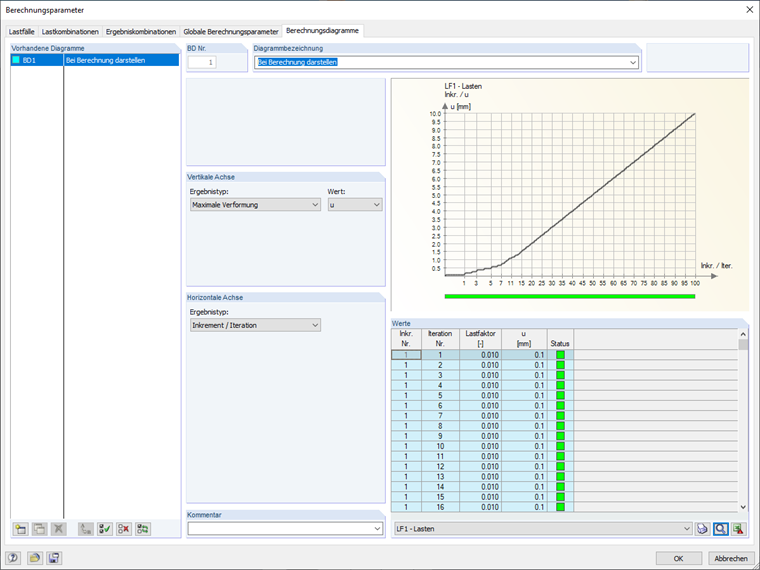Select the u value cell in iteration row 4
The height and width of the screenshot is (570, 760).
click(x=524, y=385)
